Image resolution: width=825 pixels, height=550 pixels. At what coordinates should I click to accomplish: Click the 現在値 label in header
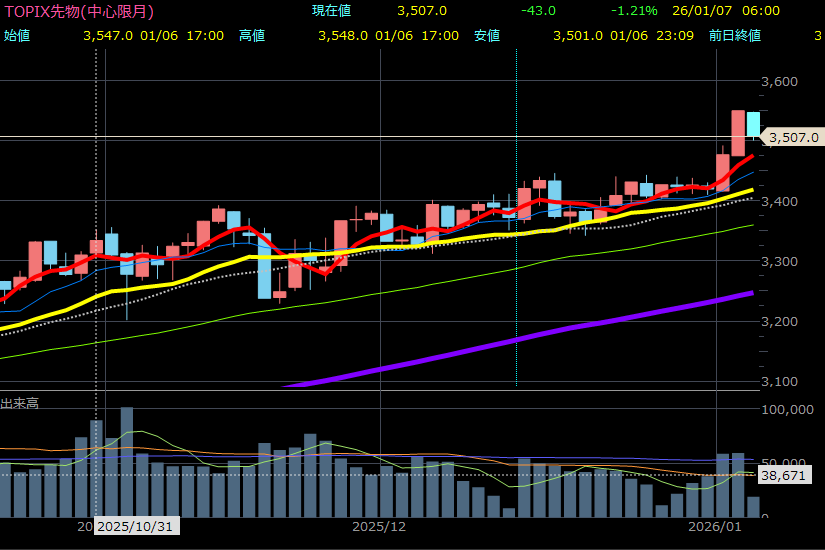332,11
